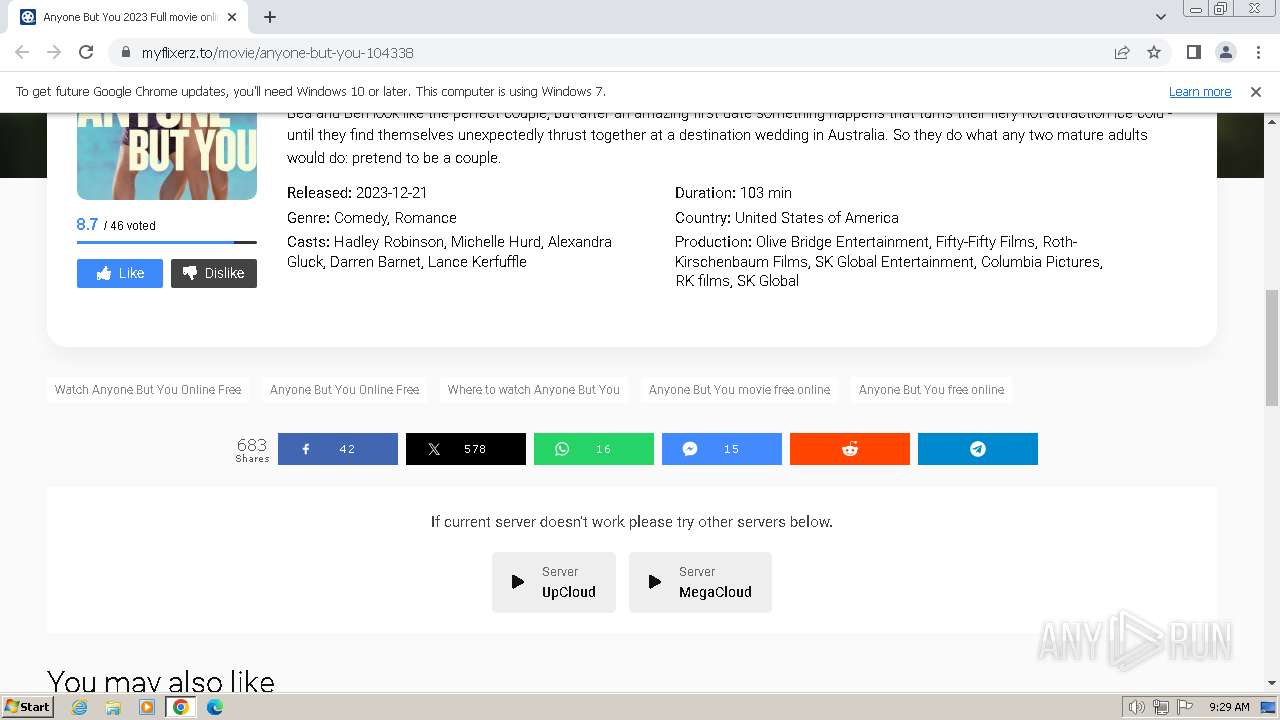Open the Comedy genre link
Viewport: 1280px width, 720px height.
coord(360,218)
